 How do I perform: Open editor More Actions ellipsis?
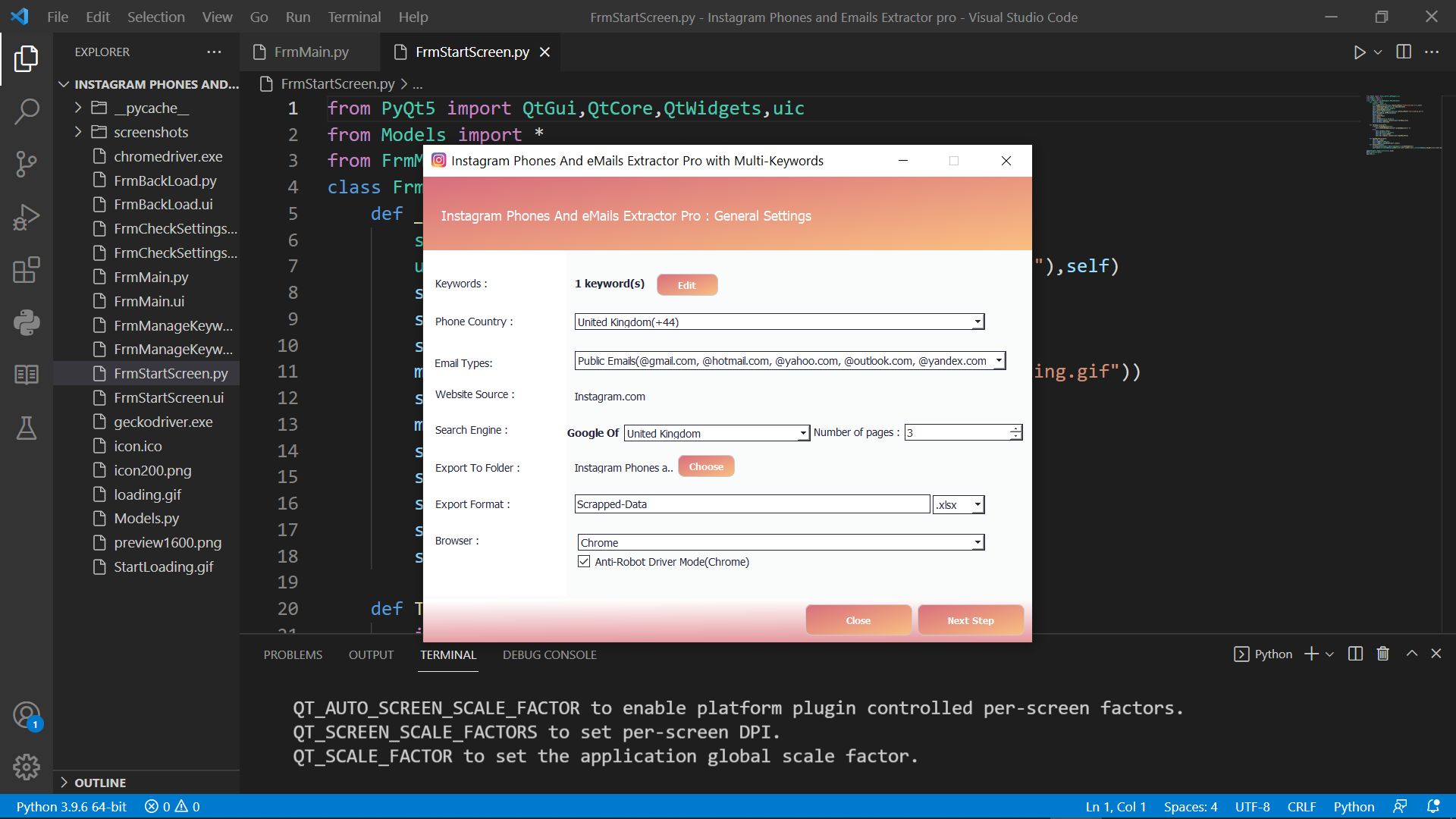1432,52
